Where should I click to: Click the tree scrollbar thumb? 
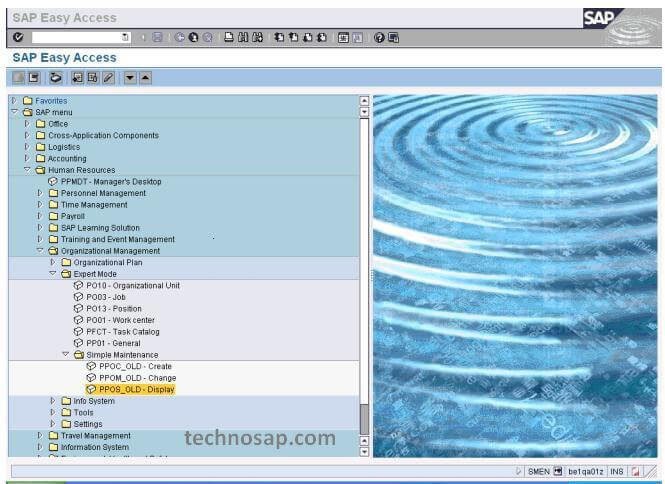click(x=364, y=419)
